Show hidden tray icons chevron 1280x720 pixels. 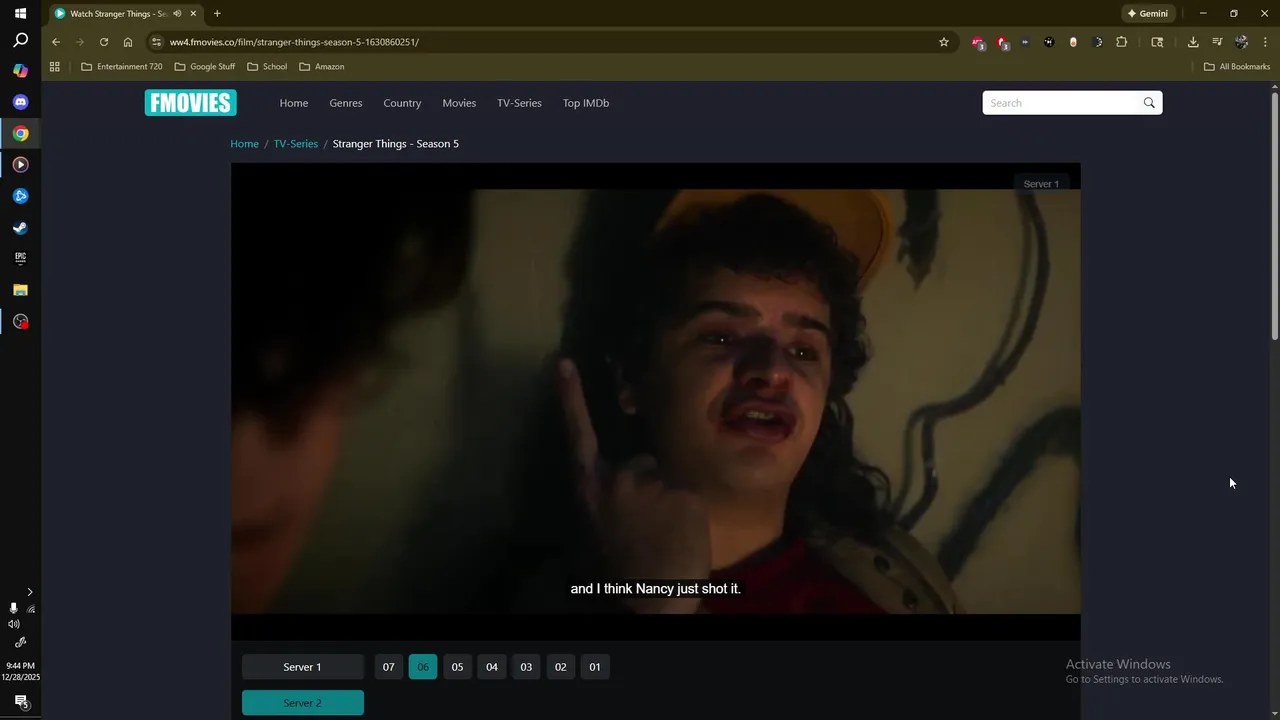[29, 592]
